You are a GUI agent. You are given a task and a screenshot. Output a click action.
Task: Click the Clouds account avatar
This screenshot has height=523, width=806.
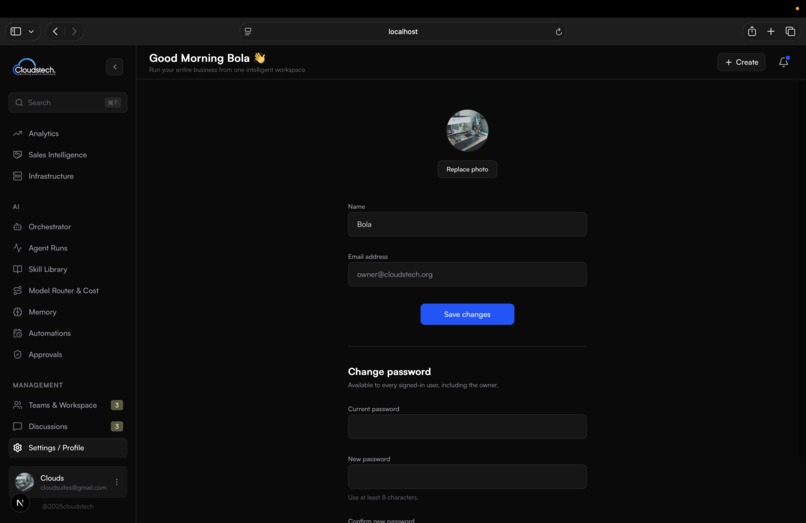coord(24,482)
